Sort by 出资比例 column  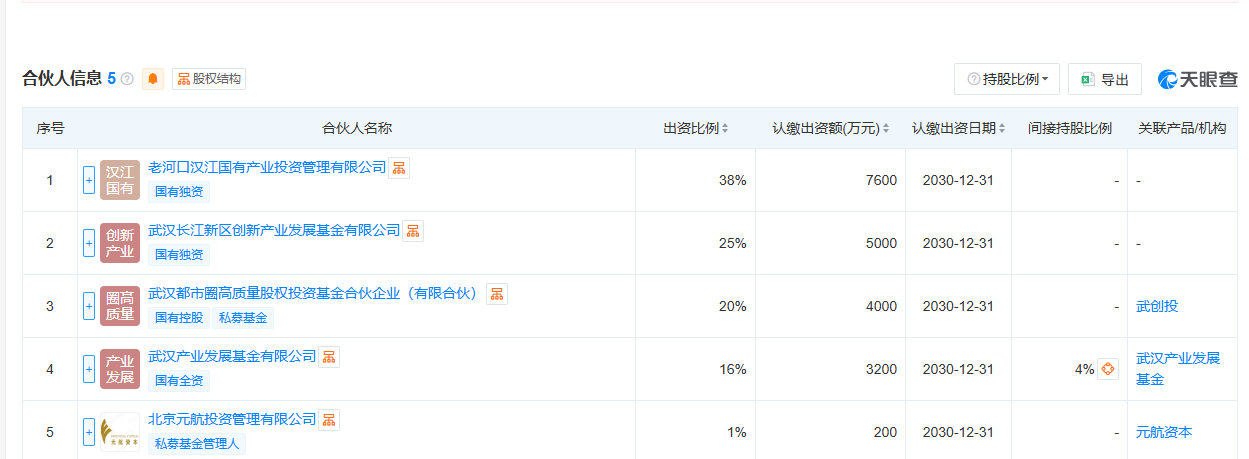(x=696, y=128)
